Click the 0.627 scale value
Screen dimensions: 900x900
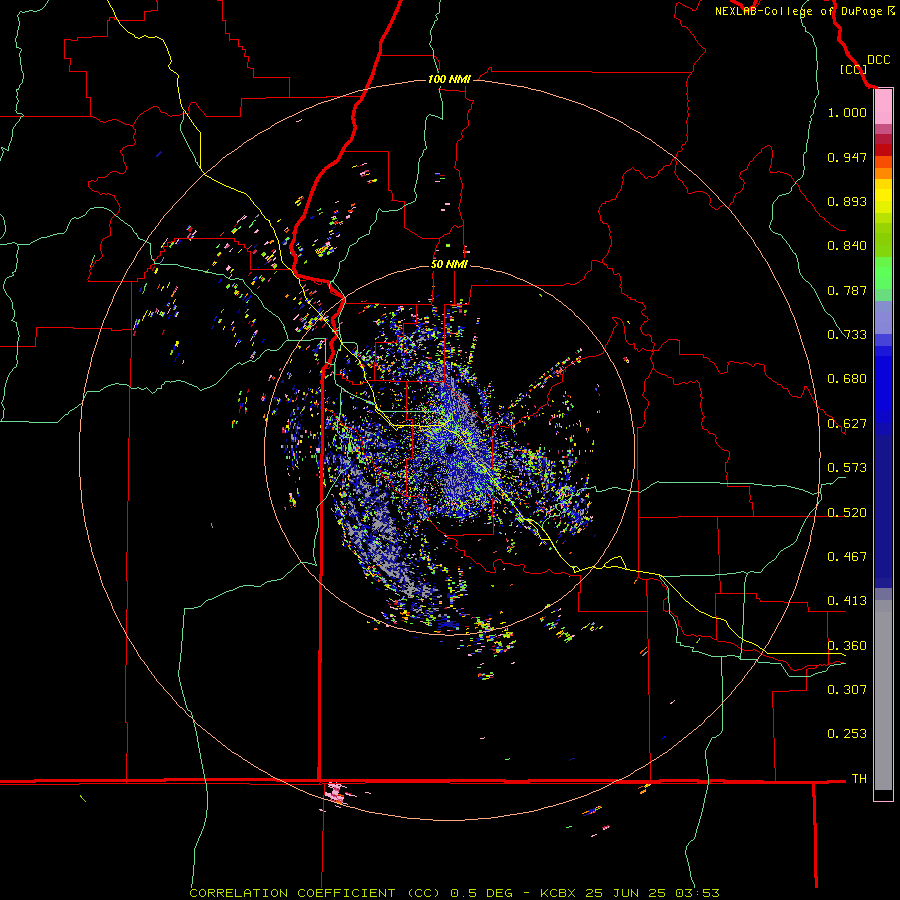[x=847, y=424]
